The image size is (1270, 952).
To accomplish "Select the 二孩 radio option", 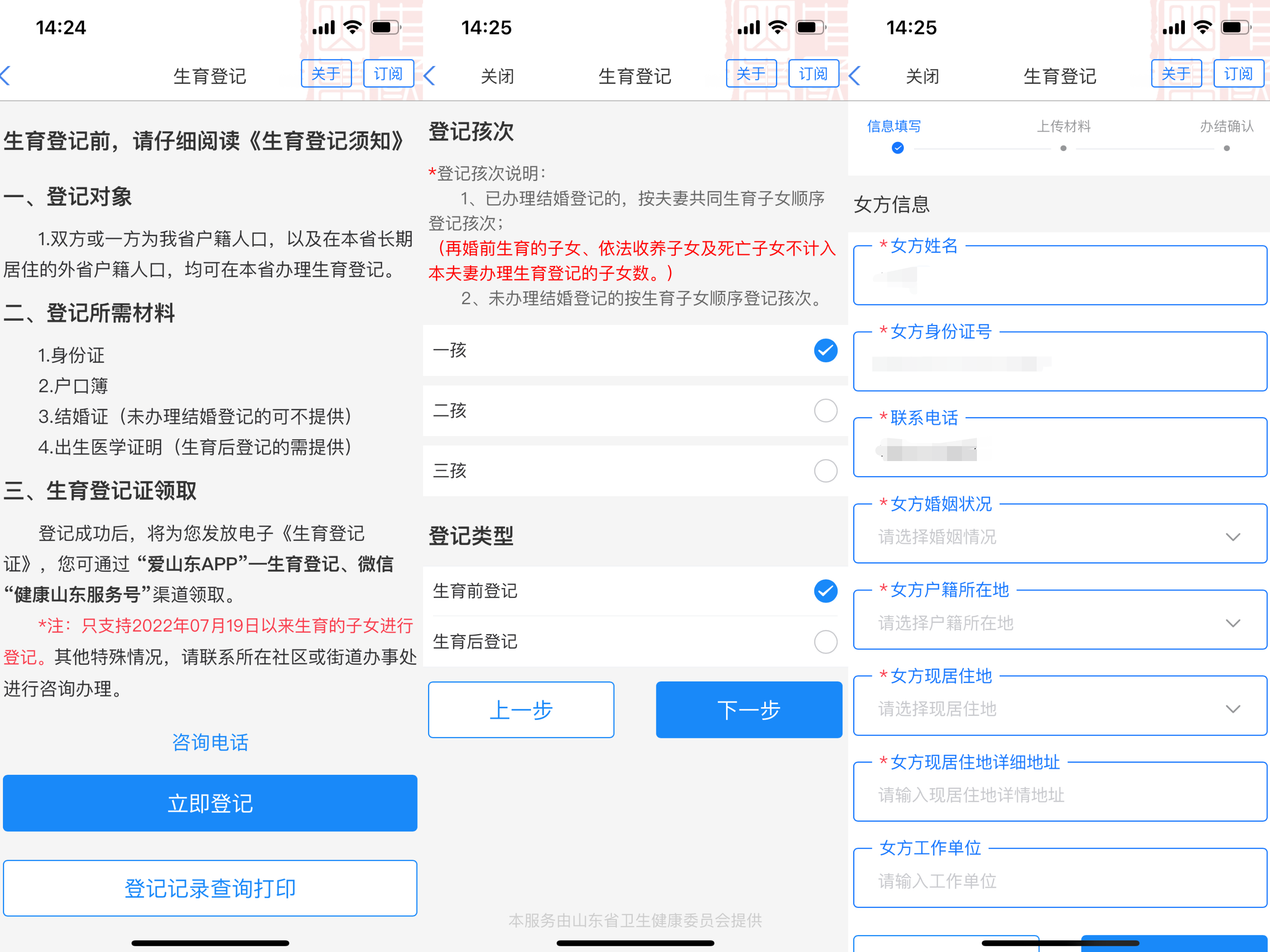I will (x=825, y=411).
